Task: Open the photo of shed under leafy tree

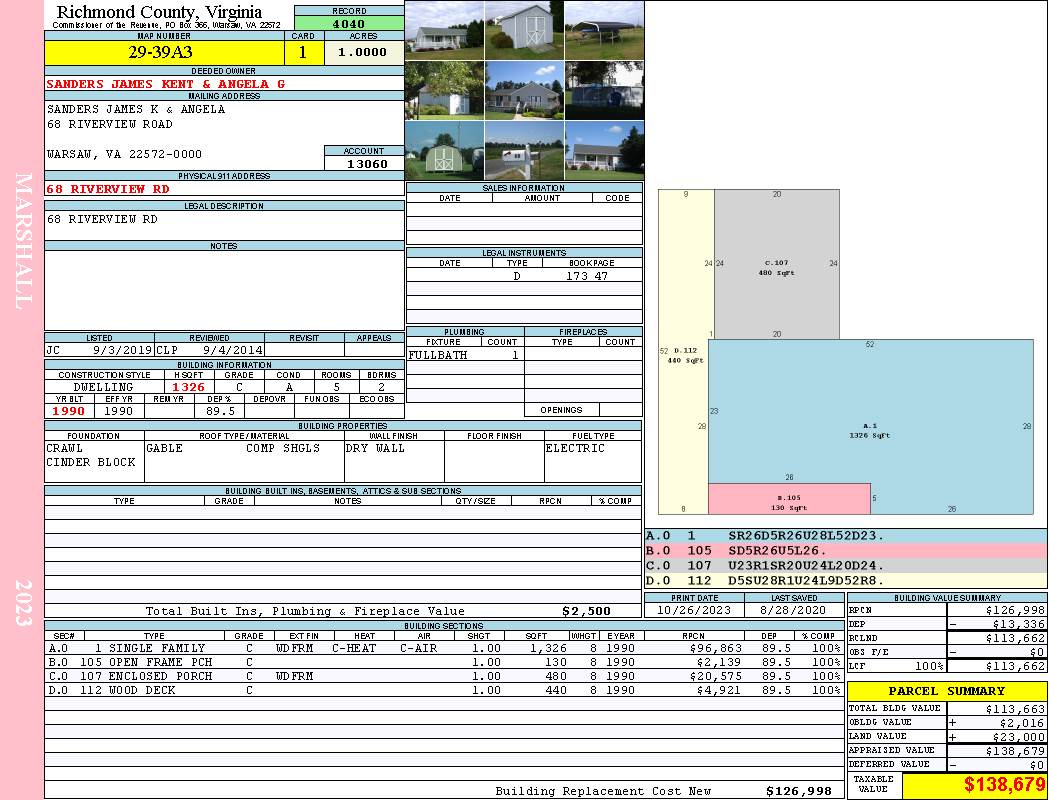Action: [445, 90]
